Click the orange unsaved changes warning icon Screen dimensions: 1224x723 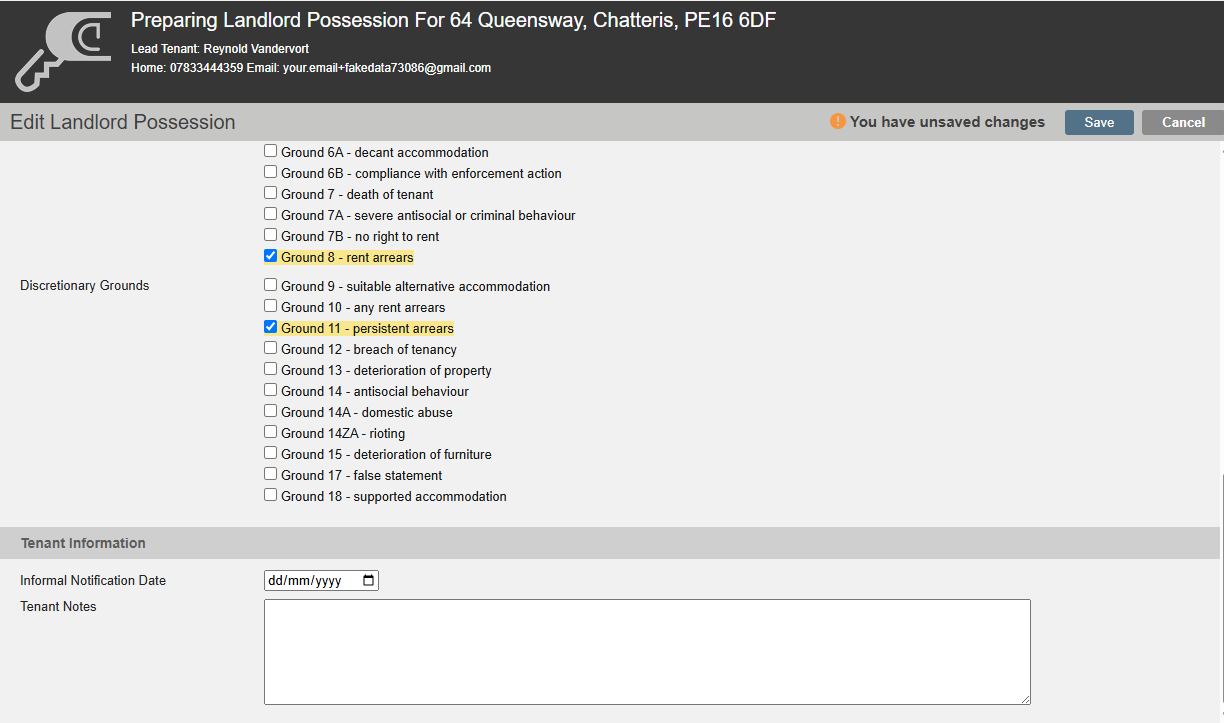click(x=838, y=122)
